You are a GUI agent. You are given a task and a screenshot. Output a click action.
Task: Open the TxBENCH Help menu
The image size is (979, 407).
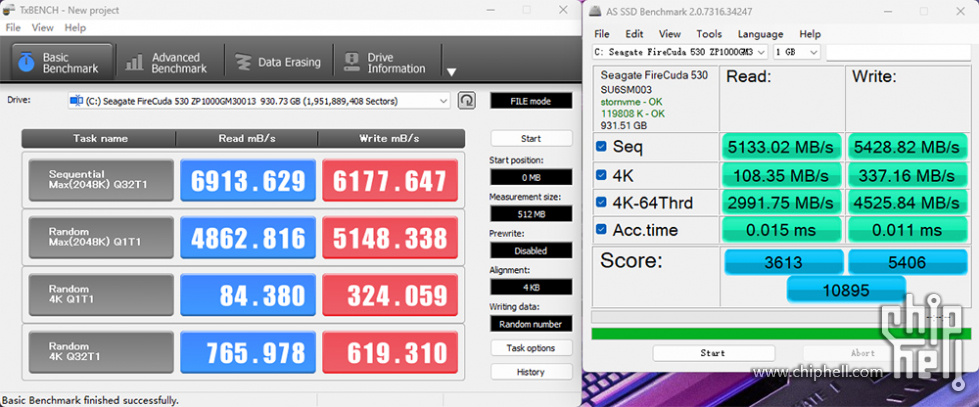pos(75,28)
